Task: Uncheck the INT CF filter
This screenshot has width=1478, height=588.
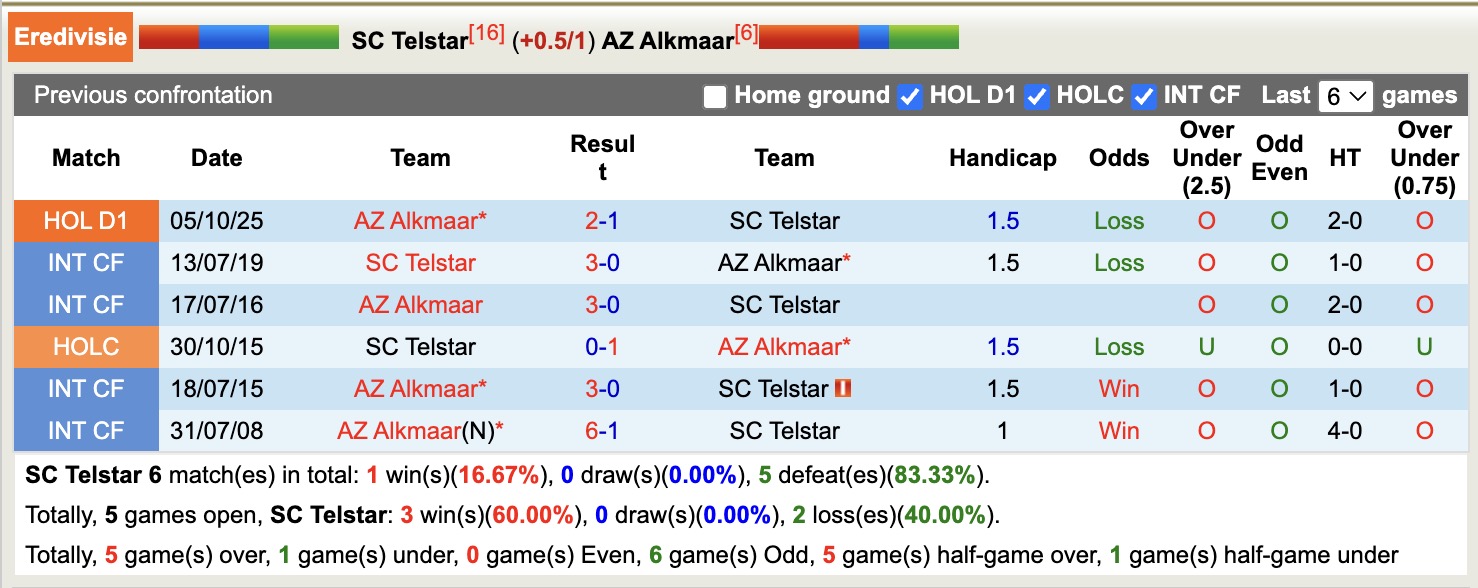Action: tap(1142, 96)
